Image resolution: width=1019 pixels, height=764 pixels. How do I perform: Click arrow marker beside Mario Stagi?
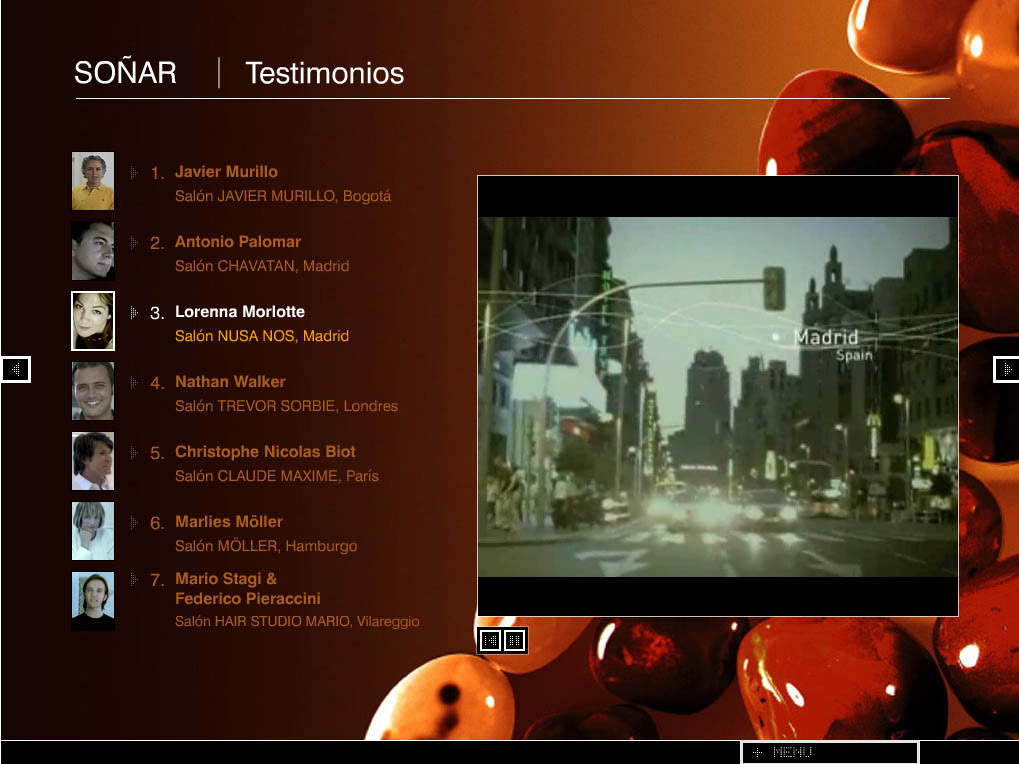coord(134,579)
